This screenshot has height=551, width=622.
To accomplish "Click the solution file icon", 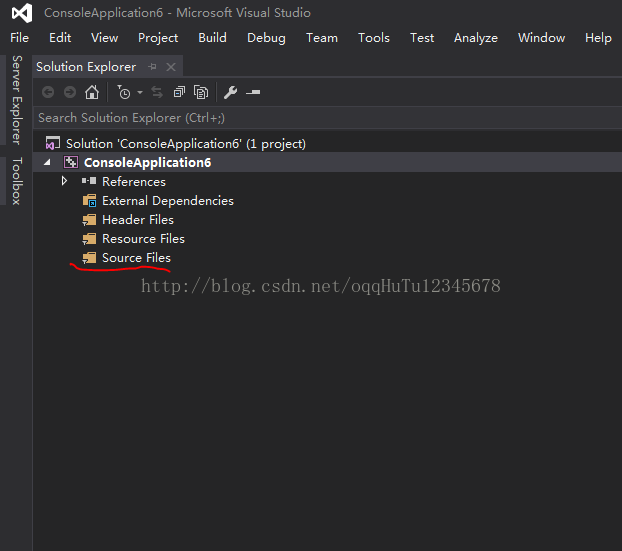I will click(53, 143).
